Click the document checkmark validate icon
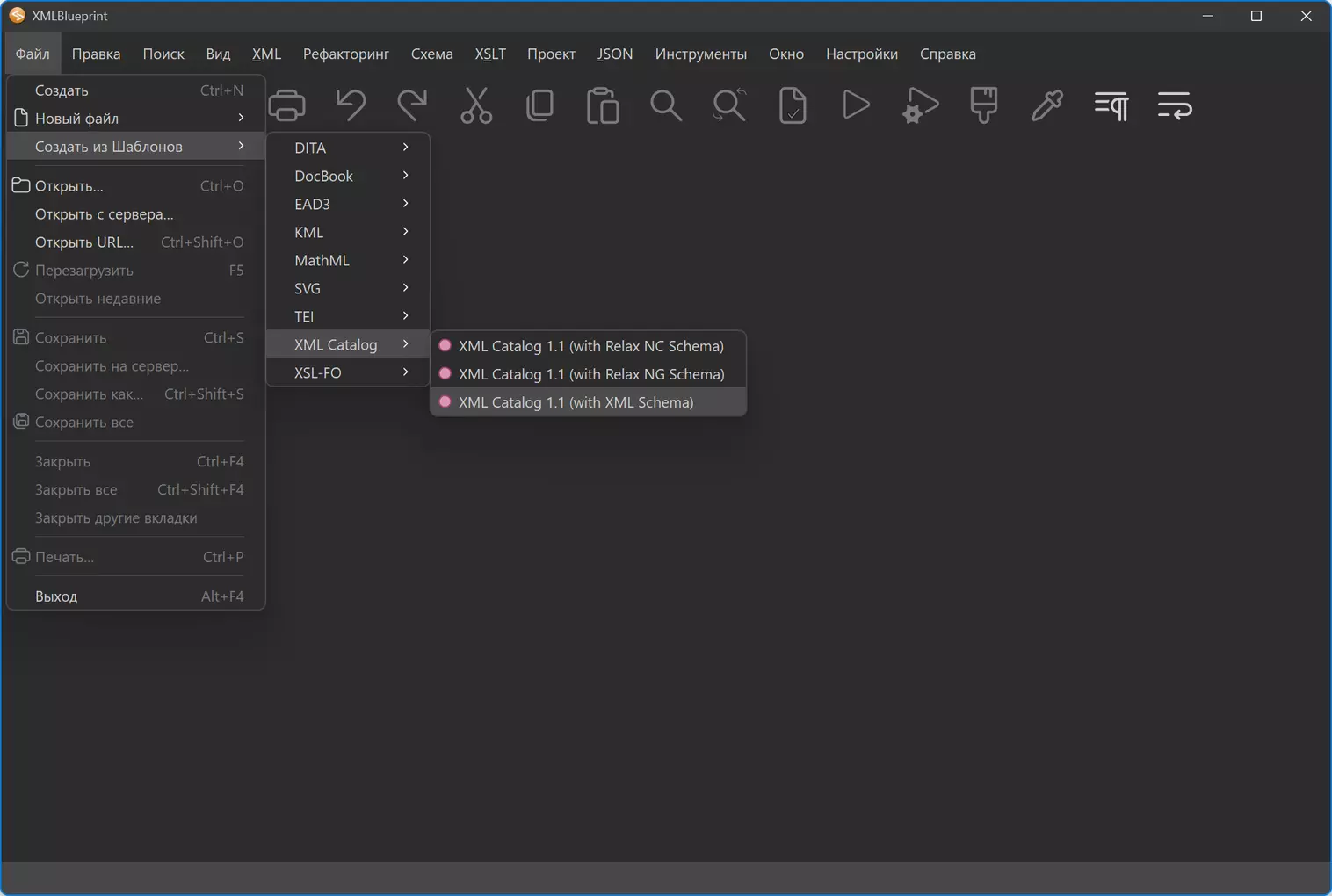Image resolution: width=1332 pixels, height=896 pixels. pos(793,105)
